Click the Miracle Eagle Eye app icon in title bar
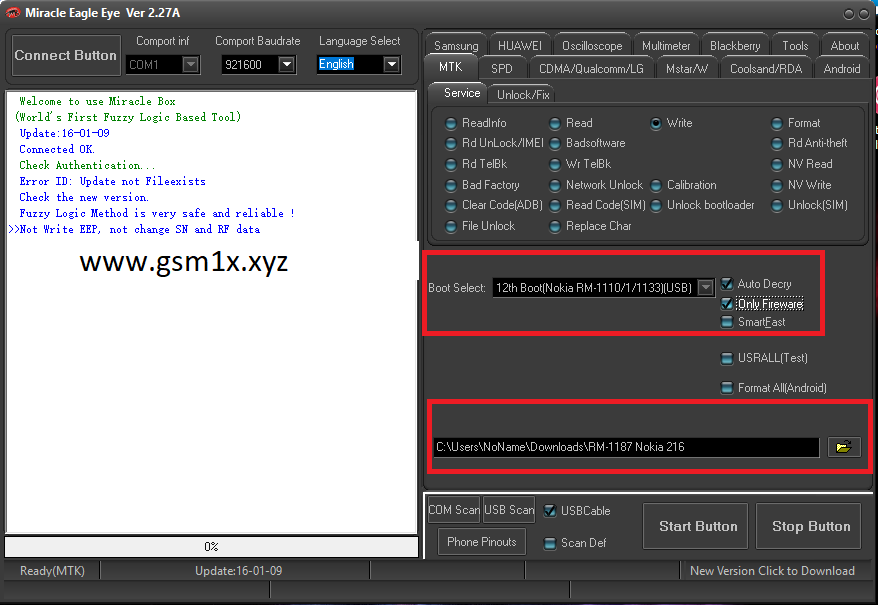The image size is (878, 605). (x=12, y=13)
